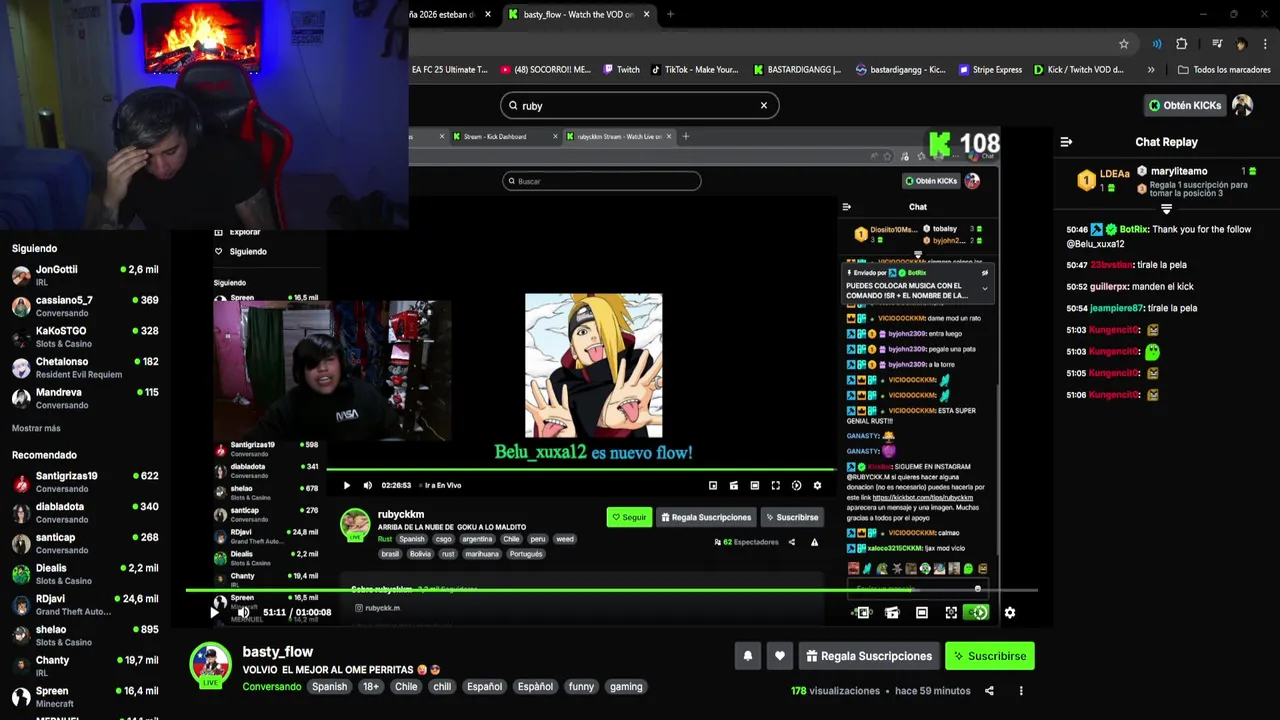Open the Conversando category link
Image resolution: width=1280 pixels, height=720 pixels.
click(x=271, y=687)
